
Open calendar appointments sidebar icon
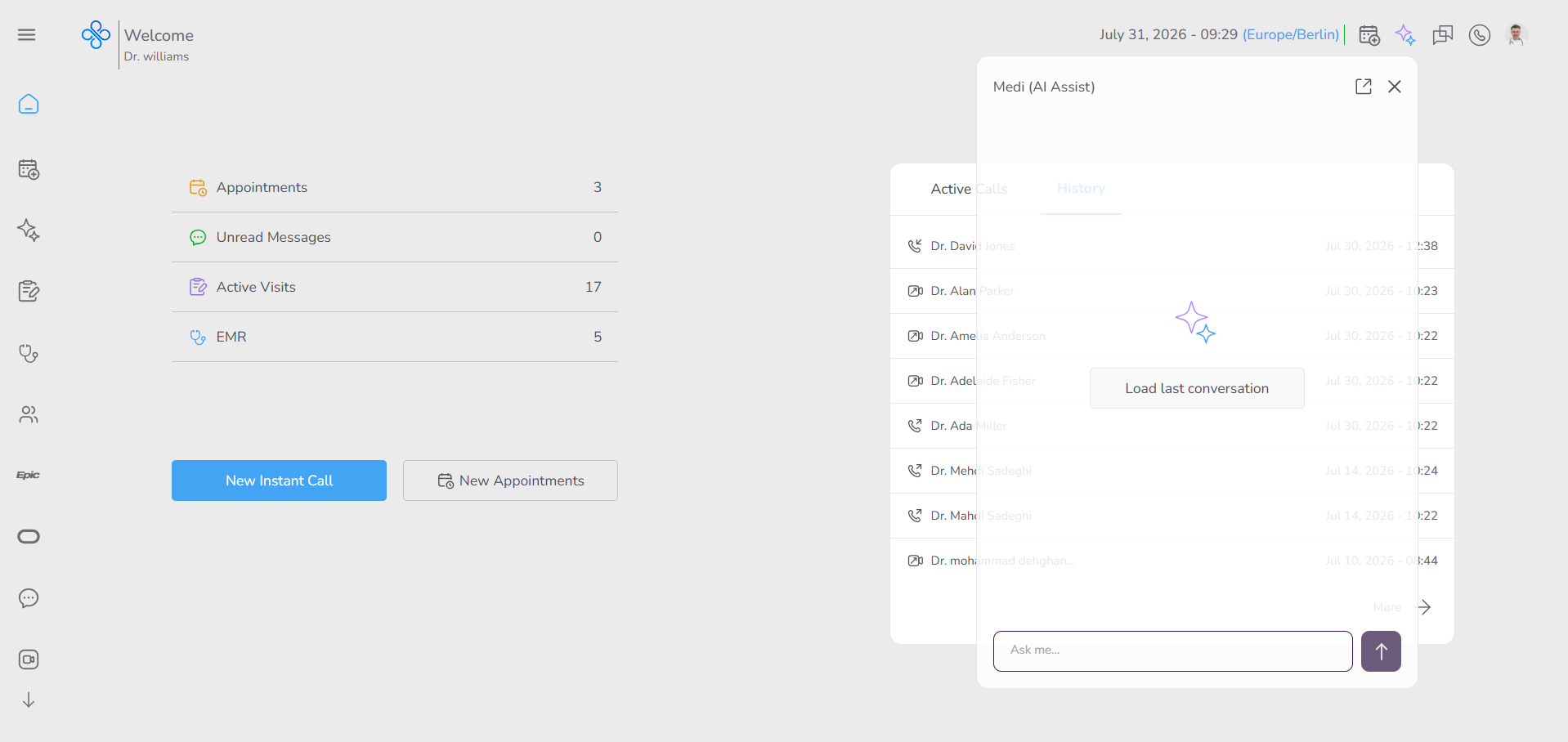[29, 169]
